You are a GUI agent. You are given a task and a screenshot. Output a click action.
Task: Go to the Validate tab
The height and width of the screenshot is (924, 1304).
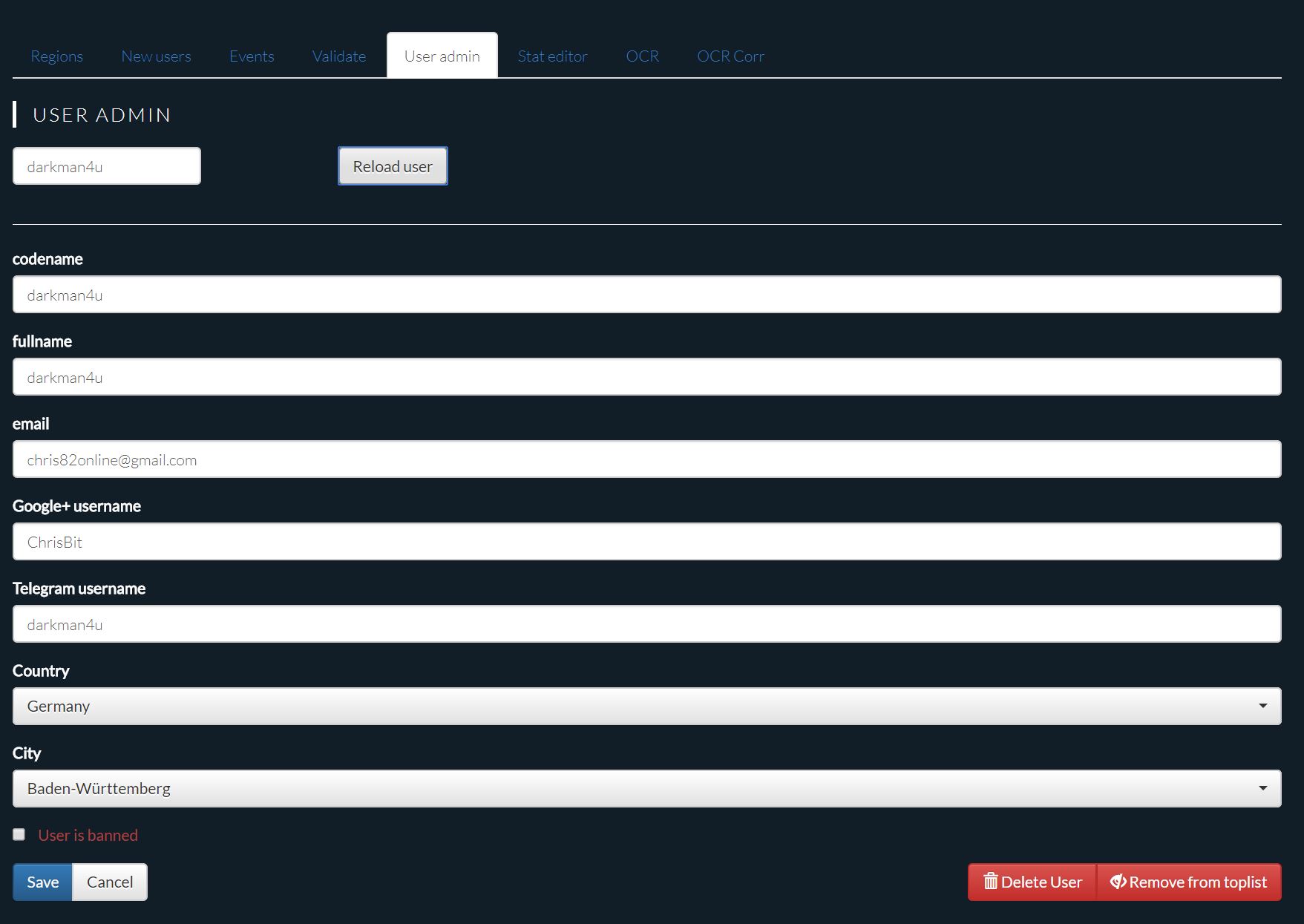point(338,56)
